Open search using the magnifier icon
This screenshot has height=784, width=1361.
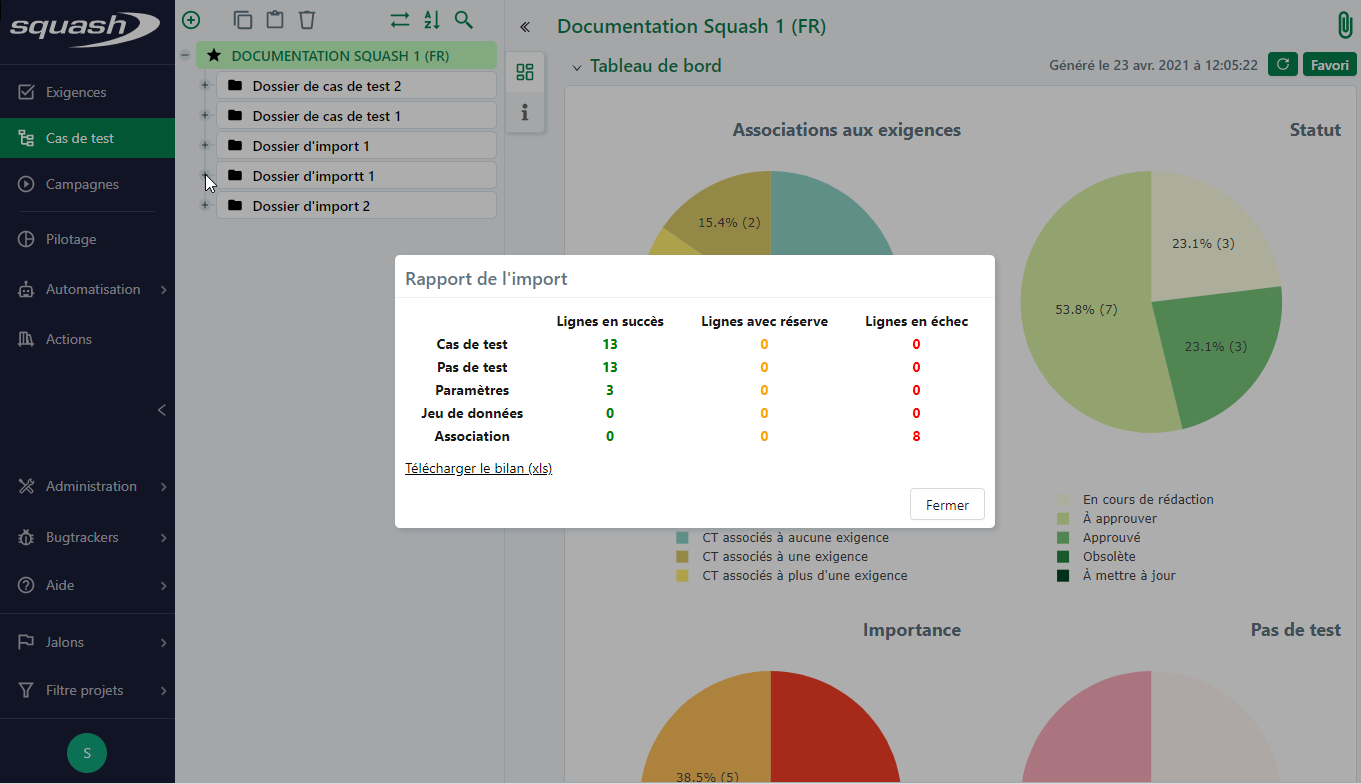pos(463,19)
